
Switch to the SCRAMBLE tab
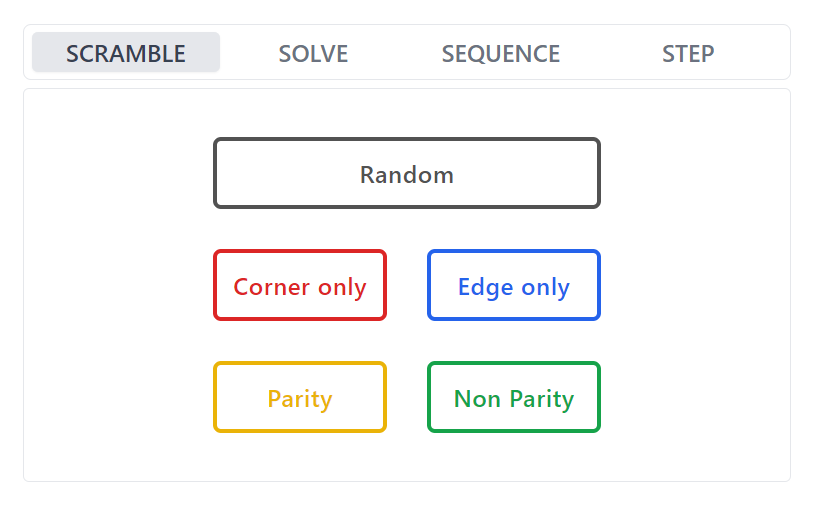(126, 53)
